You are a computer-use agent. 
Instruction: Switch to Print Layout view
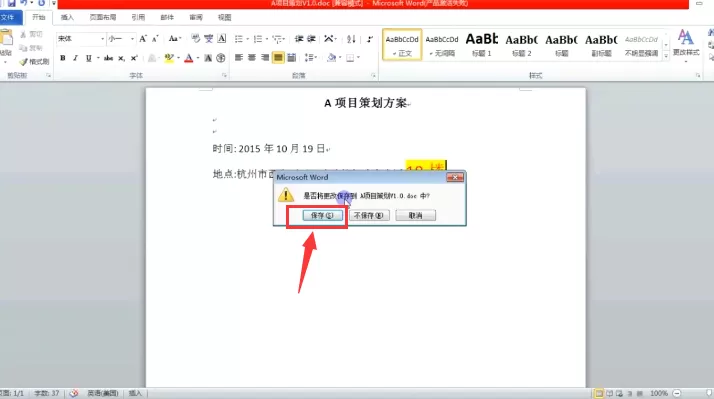599,393
